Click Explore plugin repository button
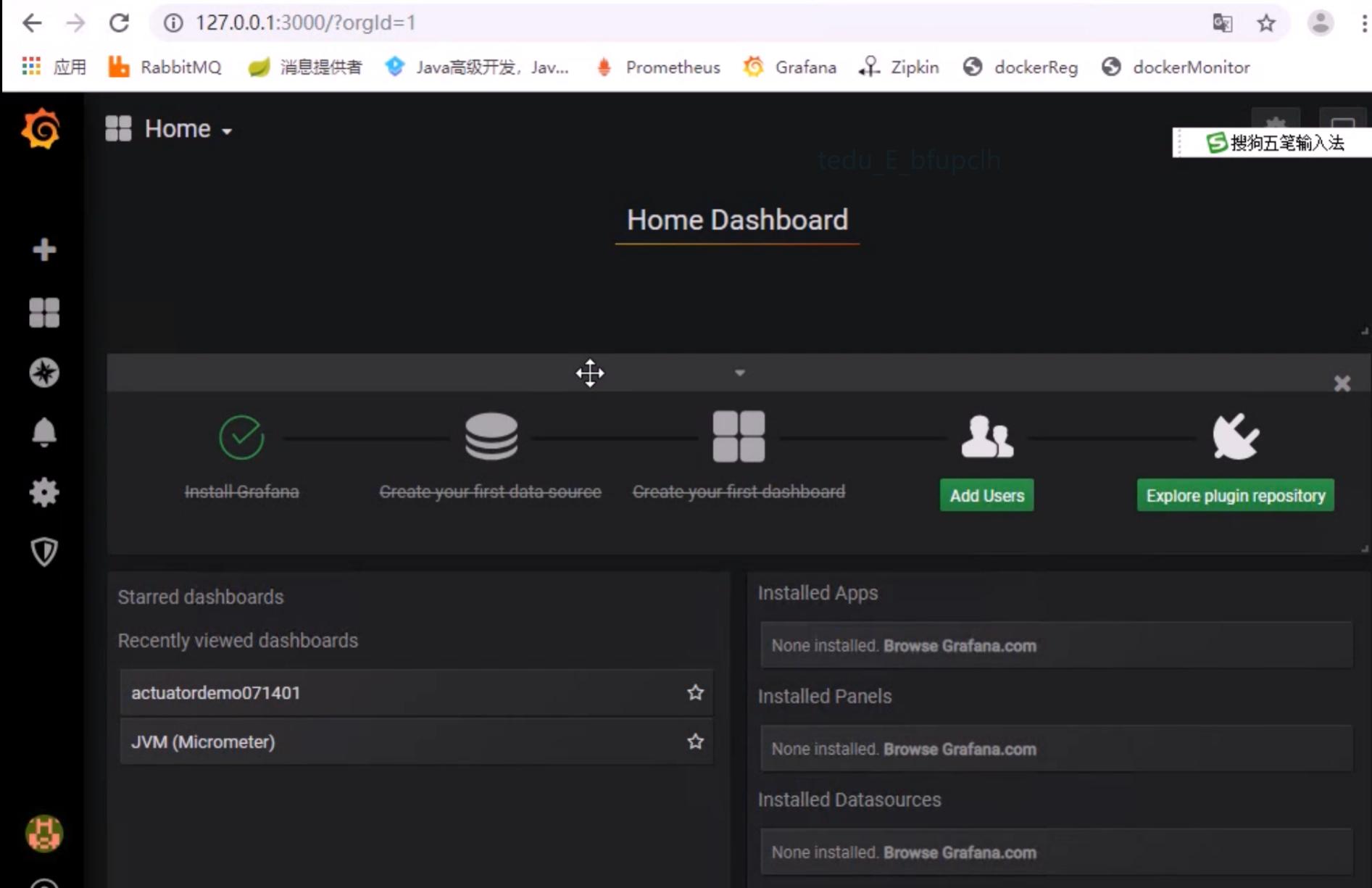The width and height of the screenshot is (1372, 888). [1235, 495]
